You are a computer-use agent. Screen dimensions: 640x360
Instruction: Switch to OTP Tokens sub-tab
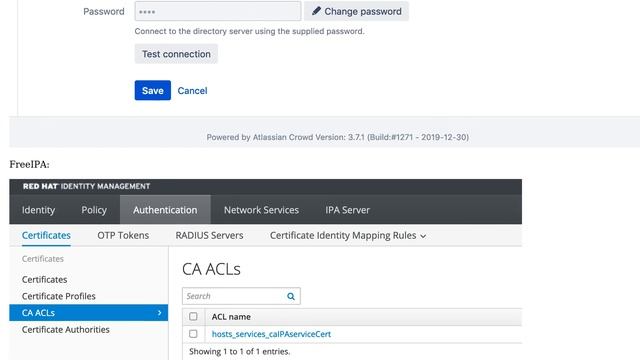123,236
